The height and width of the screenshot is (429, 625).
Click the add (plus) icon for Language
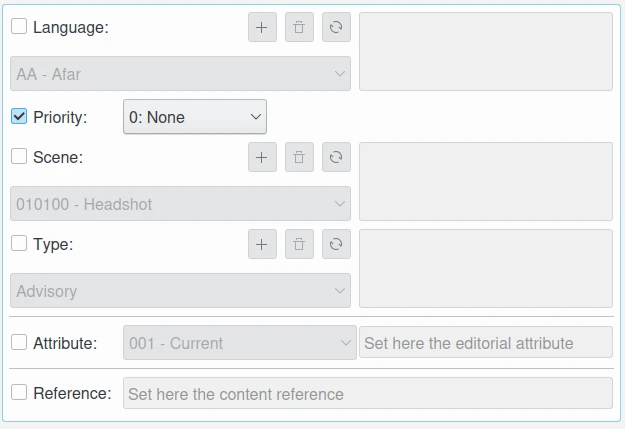(262, 28)
